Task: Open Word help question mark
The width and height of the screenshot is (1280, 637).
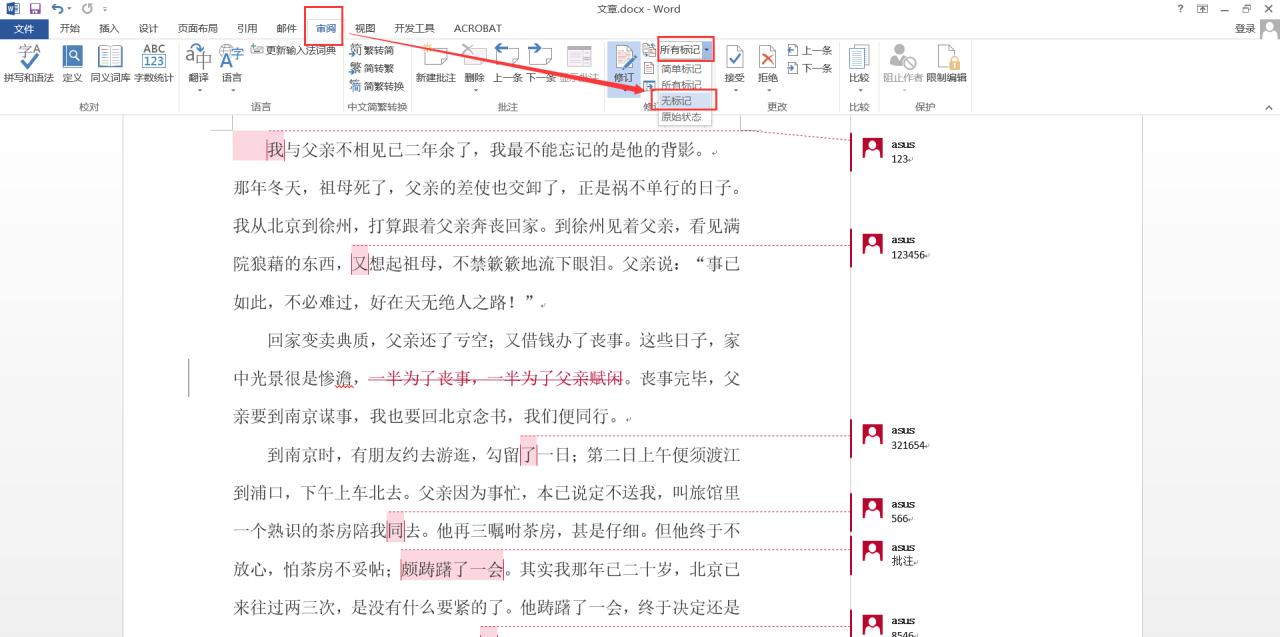Action: coord(1180,9)
